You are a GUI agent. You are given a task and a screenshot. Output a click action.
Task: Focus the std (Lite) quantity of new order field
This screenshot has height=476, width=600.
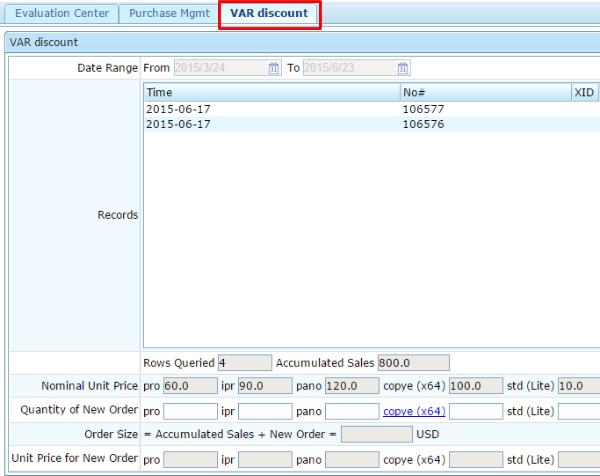(x=579, y=411)
